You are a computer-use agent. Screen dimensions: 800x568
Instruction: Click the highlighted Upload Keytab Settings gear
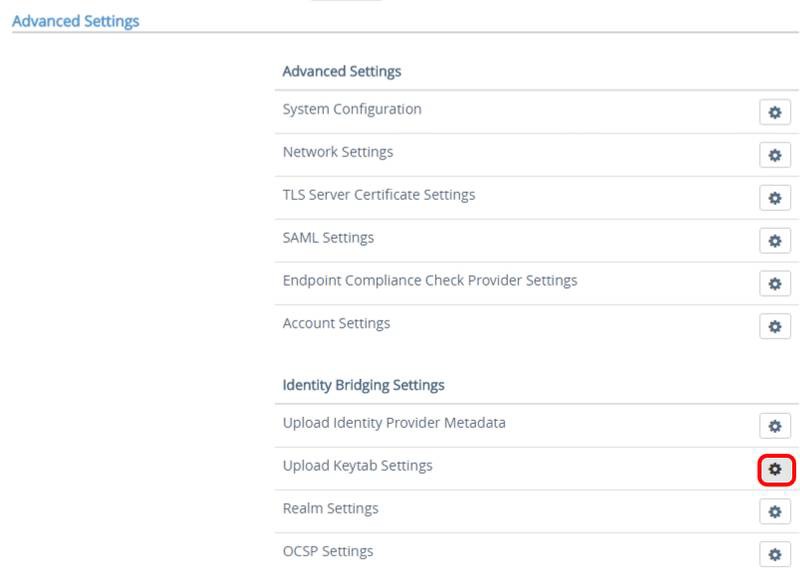point(774,469)
